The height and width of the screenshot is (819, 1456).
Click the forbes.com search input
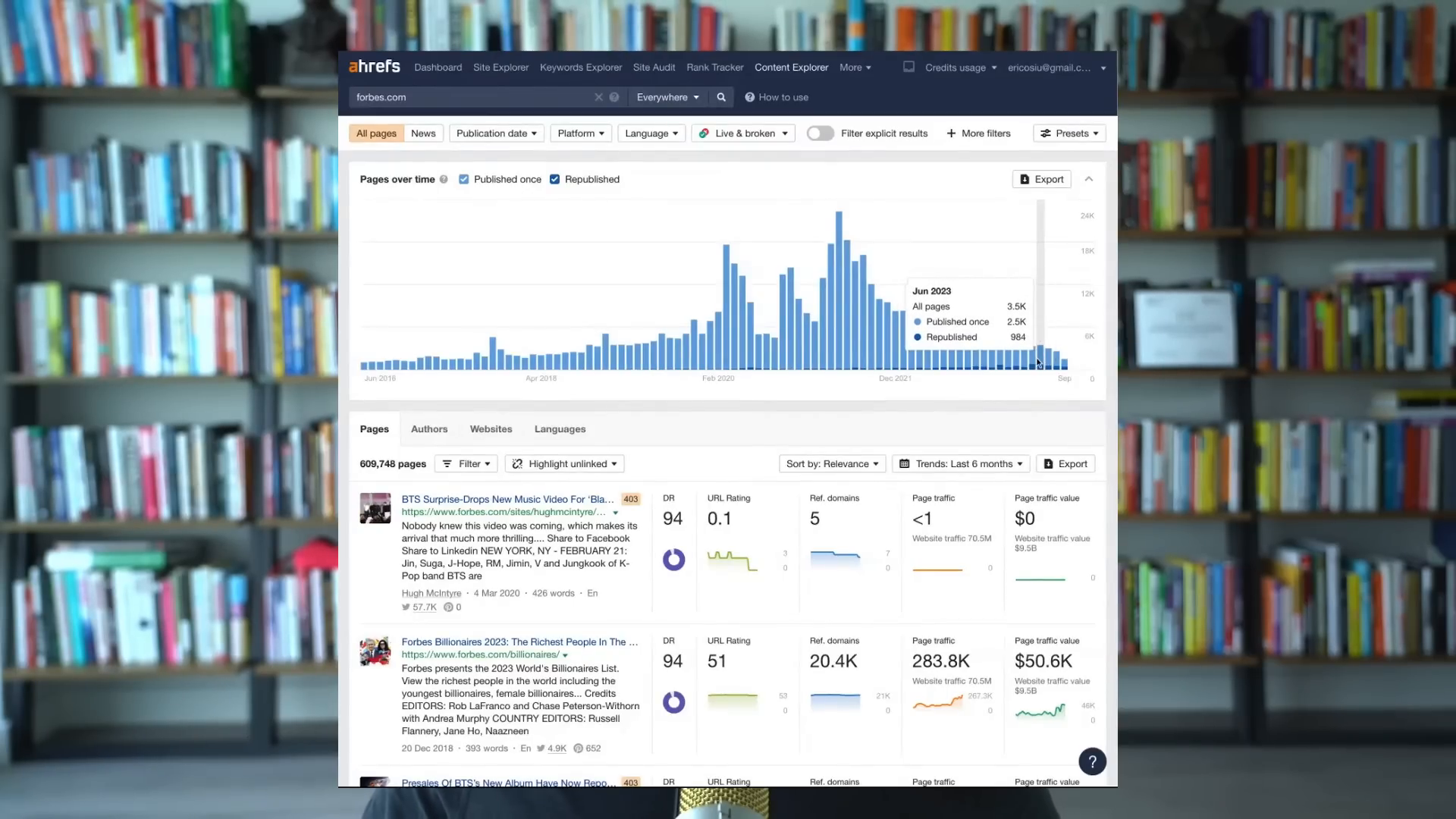click(470, 97)
